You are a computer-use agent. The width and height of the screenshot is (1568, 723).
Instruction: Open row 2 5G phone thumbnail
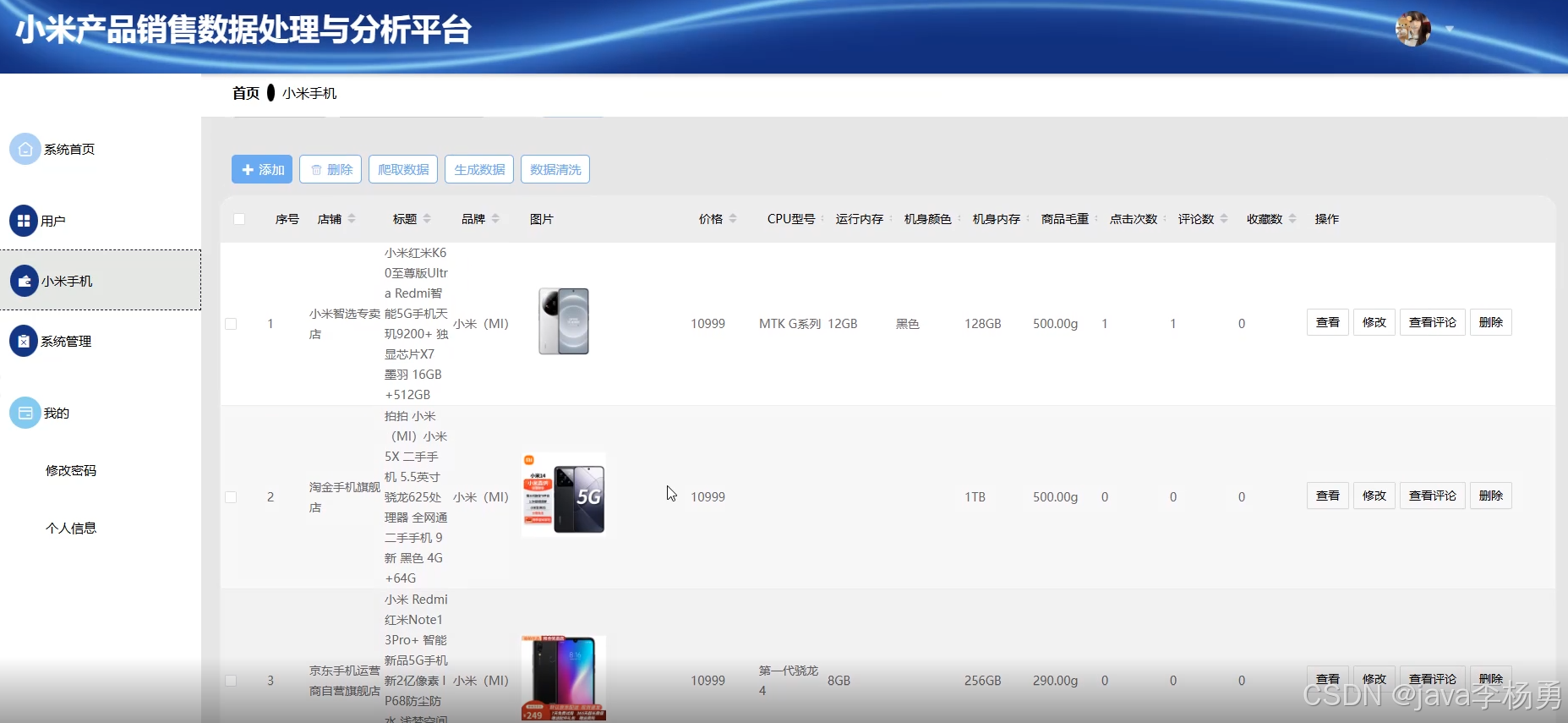coord(564,496)
